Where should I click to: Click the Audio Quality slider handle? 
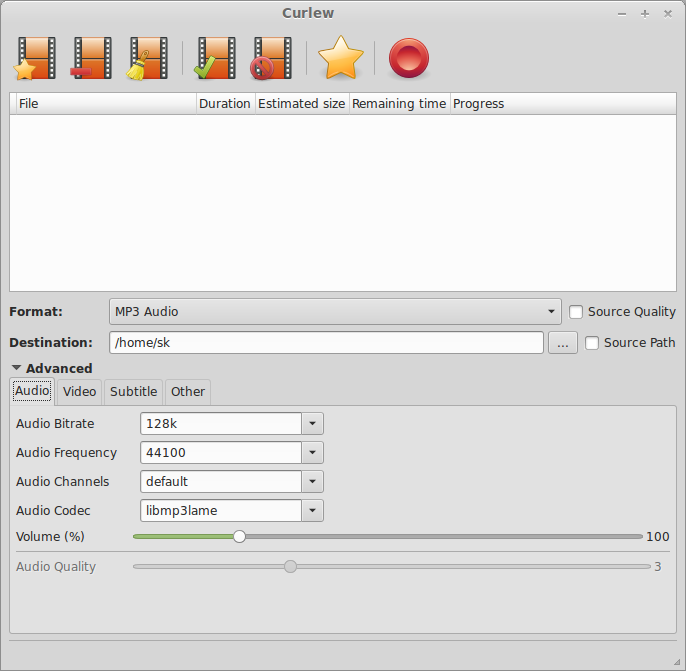[290, 566]
